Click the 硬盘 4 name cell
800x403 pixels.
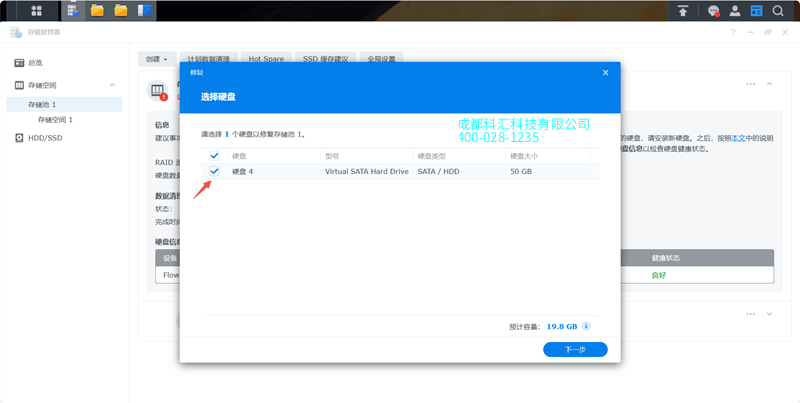(242, 171)
